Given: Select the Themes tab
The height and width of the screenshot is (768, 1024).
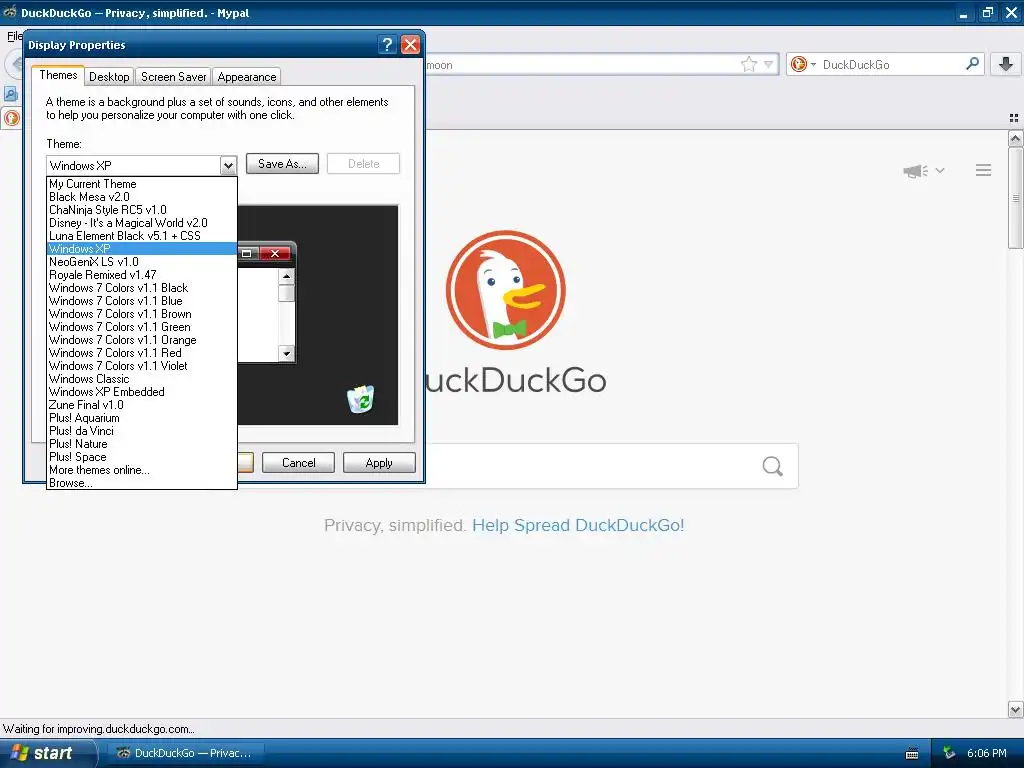Looking at the screenshot, I should [x=58, y=75].
